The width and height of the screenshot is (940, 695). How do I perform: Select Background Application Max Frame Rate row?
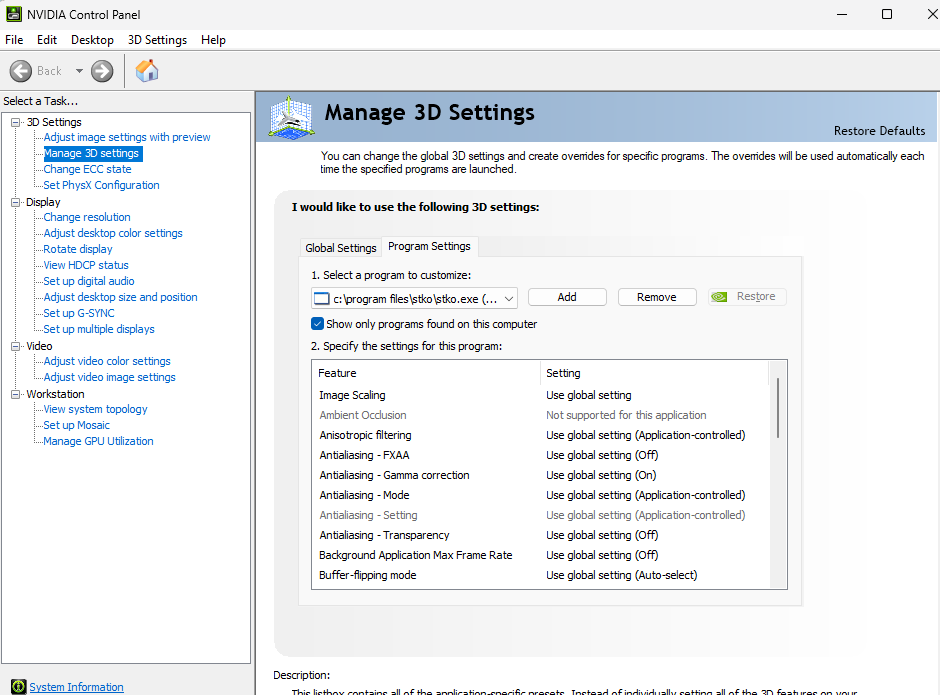[x=541, y=555]
